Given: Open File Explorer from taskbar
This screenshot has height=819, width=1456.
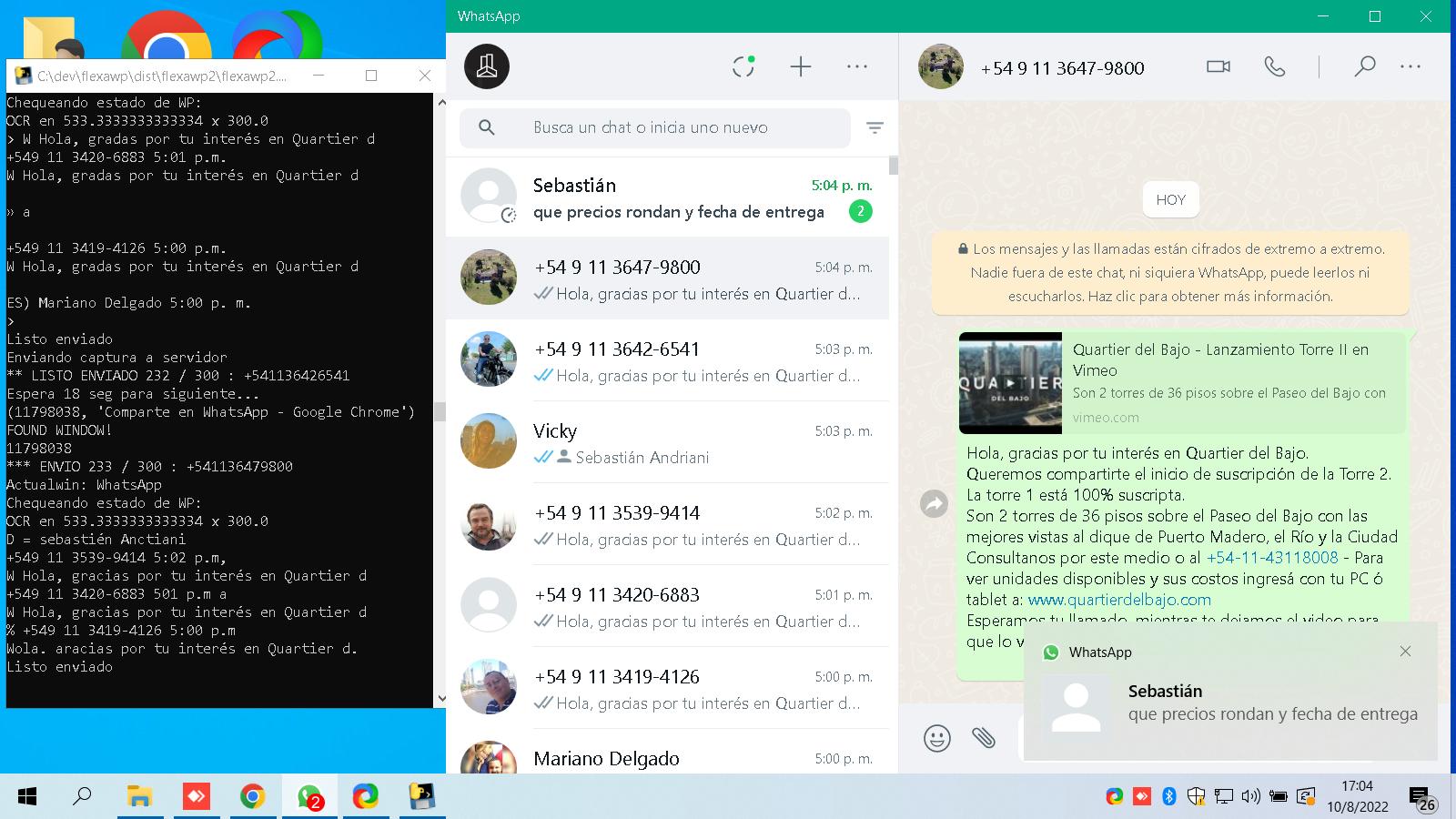Looking at the screenshot, I should tap(138, 797).
